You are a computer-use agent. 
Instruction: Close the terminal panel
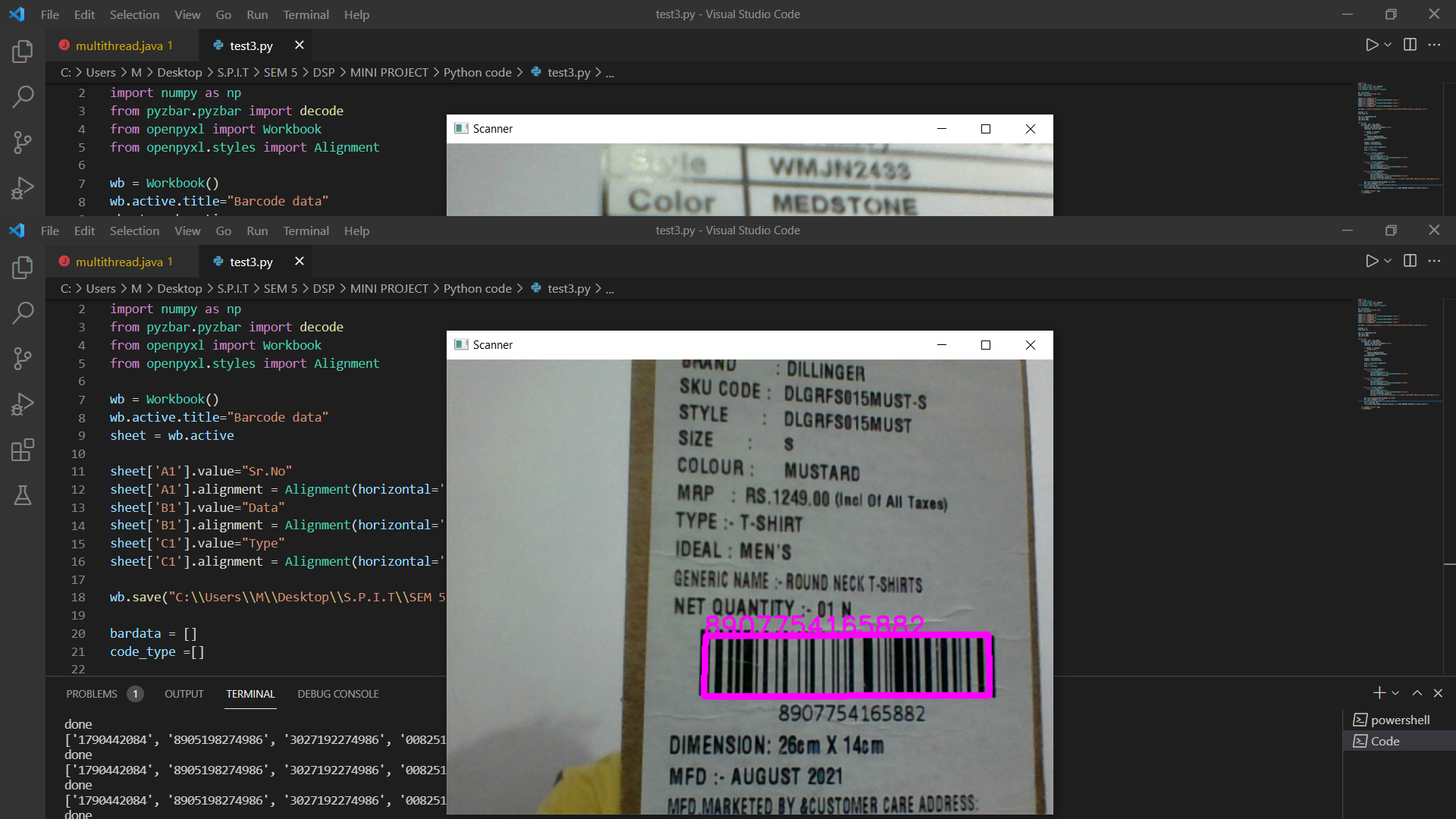pos(1438,693)
